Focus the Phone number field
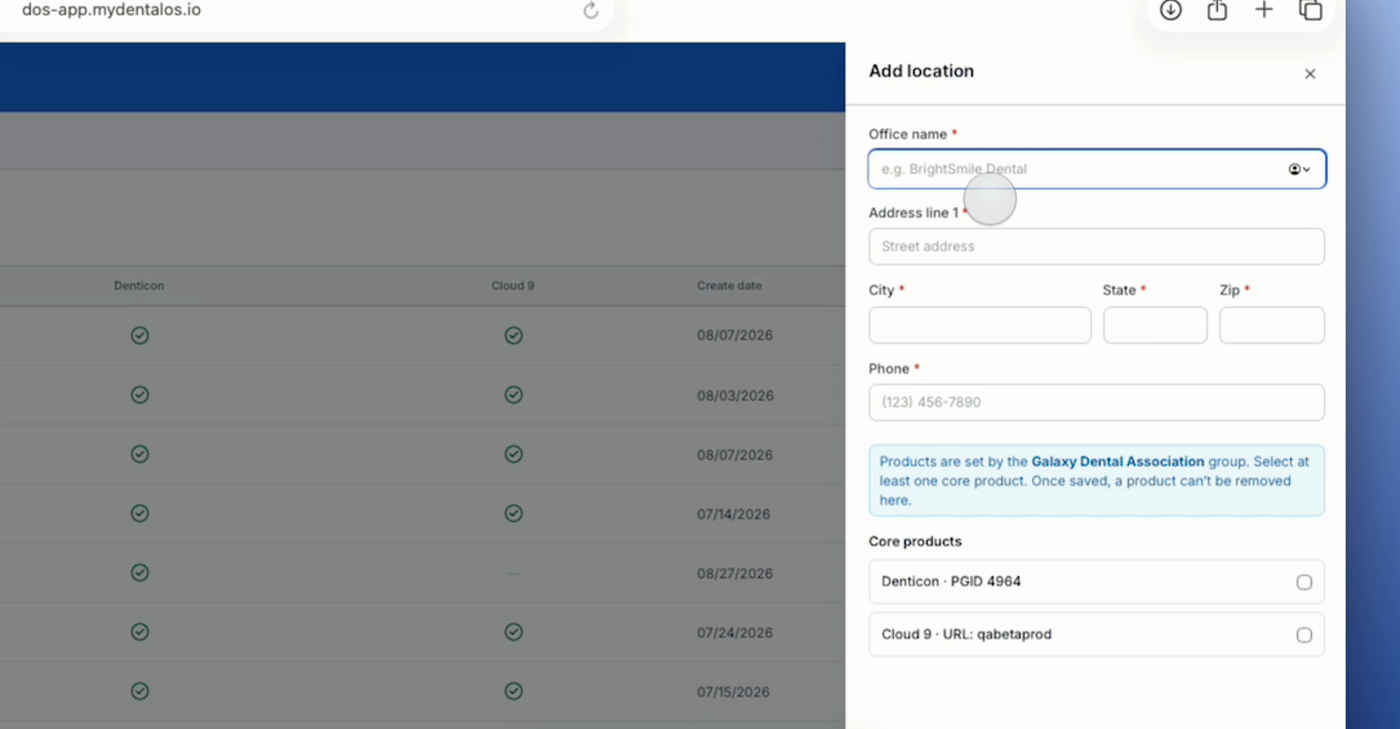Viewport: 1400px width, 729px height. coord(1097,402)
